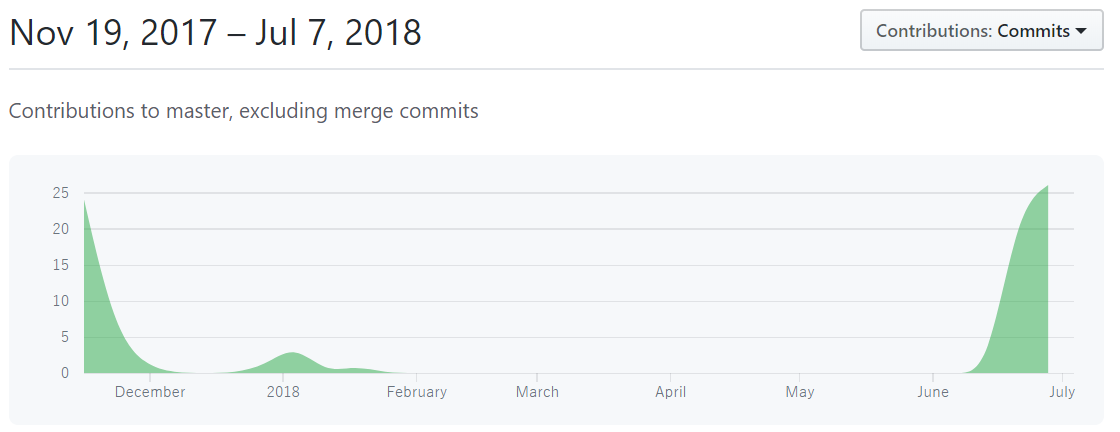Click the July marker on the timeline
This screenshot has height=432, width=1120.
[x=1062, y=392]
